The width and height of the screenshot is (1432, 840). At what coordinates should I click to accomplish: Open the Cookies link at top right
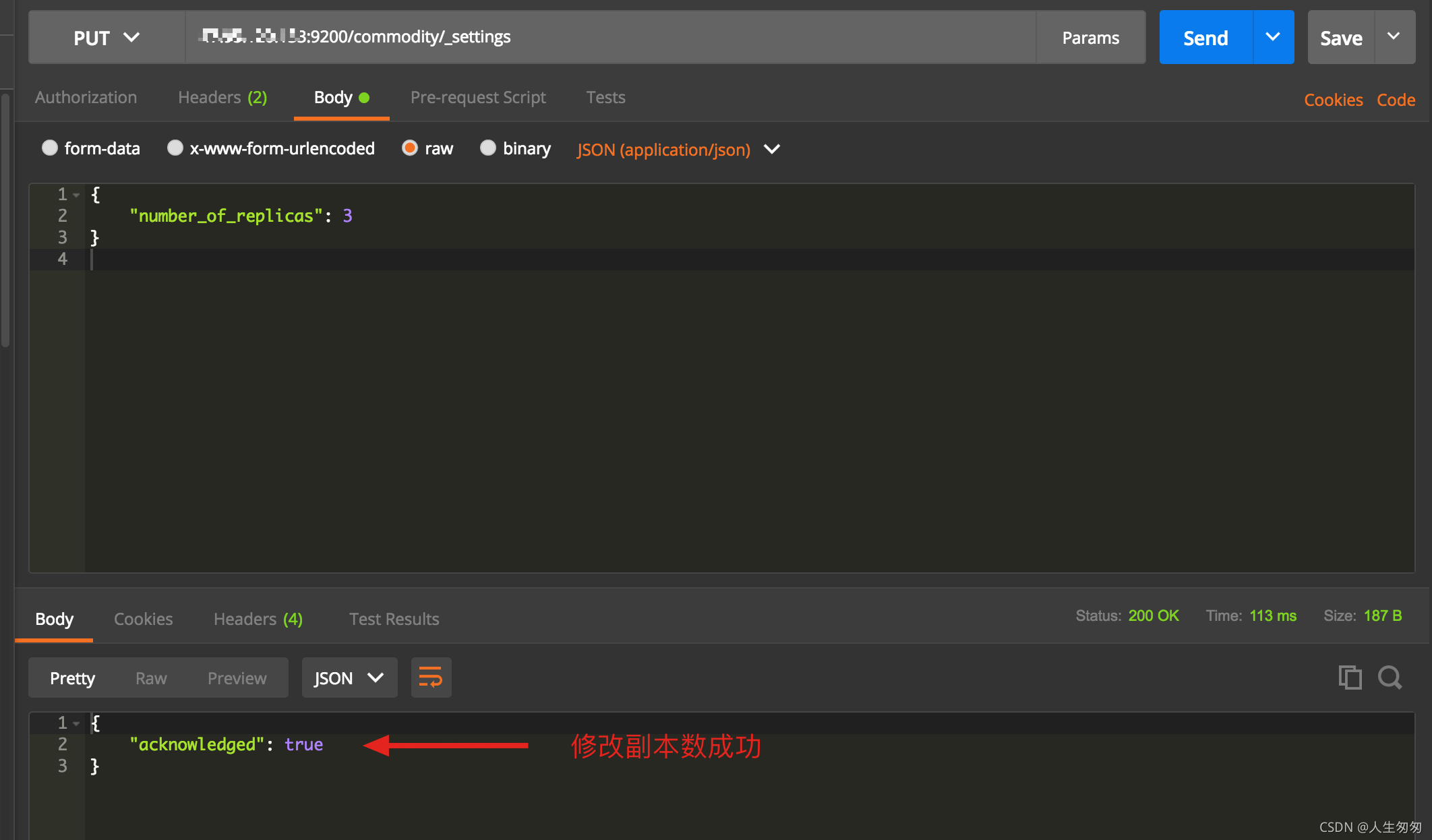tap(1333, 100)
